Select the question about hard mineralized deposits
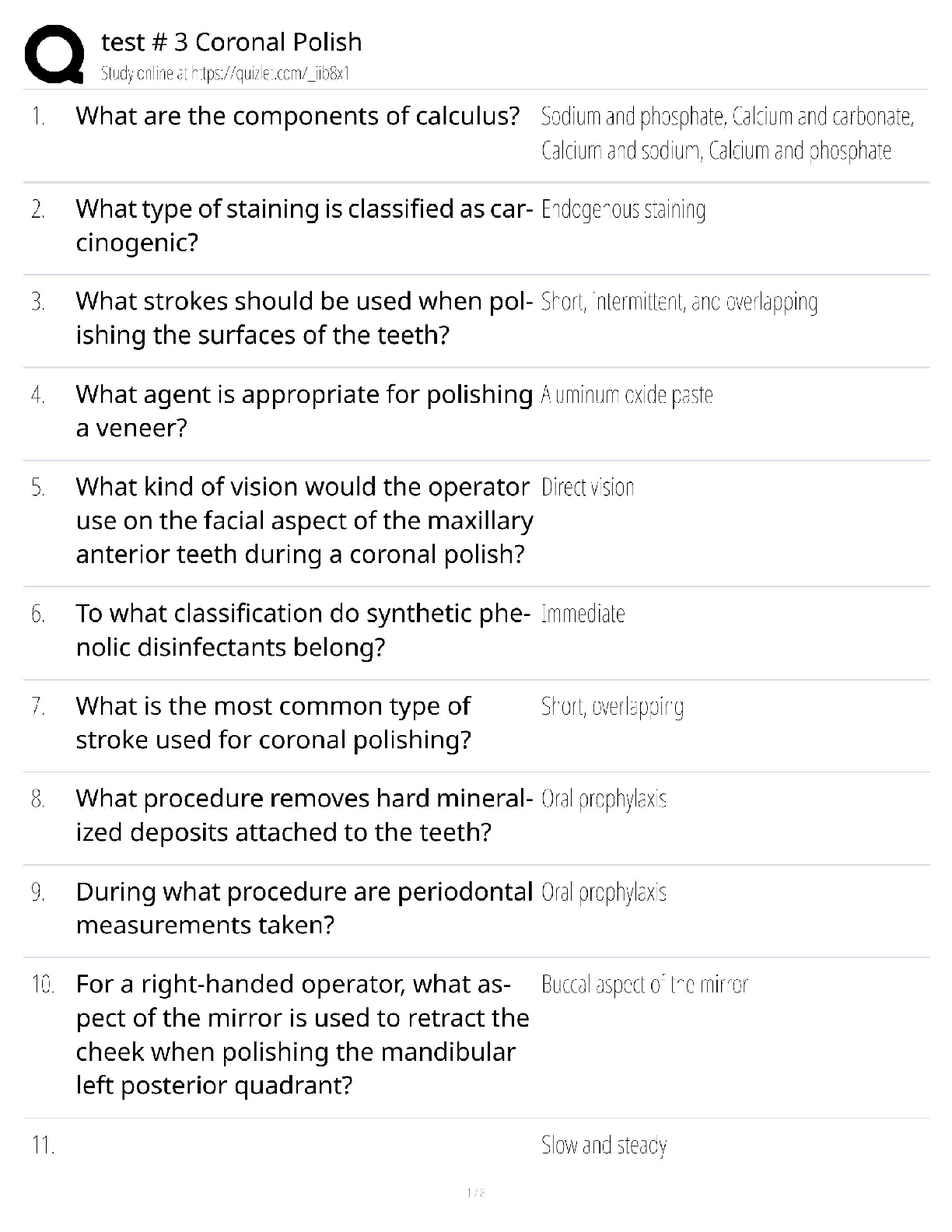 pyautogui.click(x=303, y=815)
